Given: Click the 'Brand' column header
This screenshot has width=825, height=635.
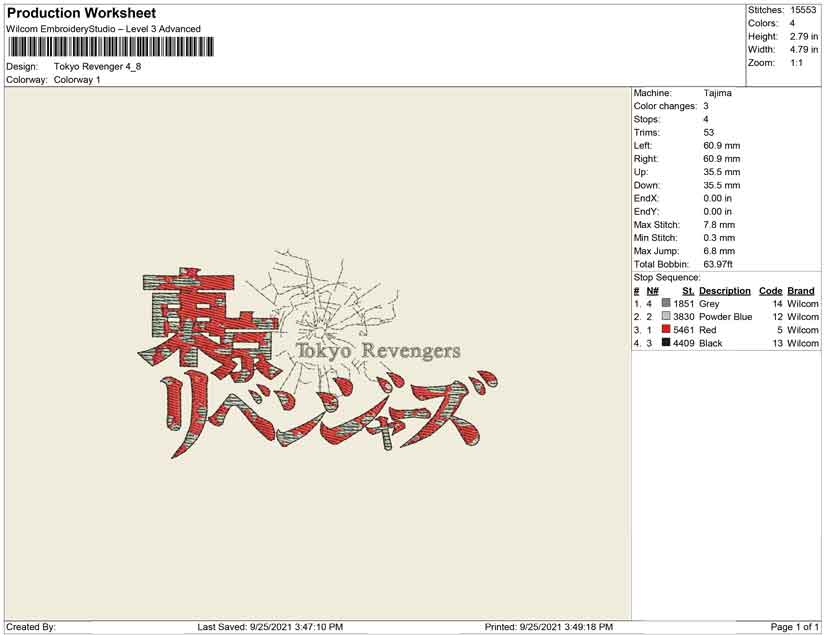Looking at the screenshot, I should click(801, 291).
